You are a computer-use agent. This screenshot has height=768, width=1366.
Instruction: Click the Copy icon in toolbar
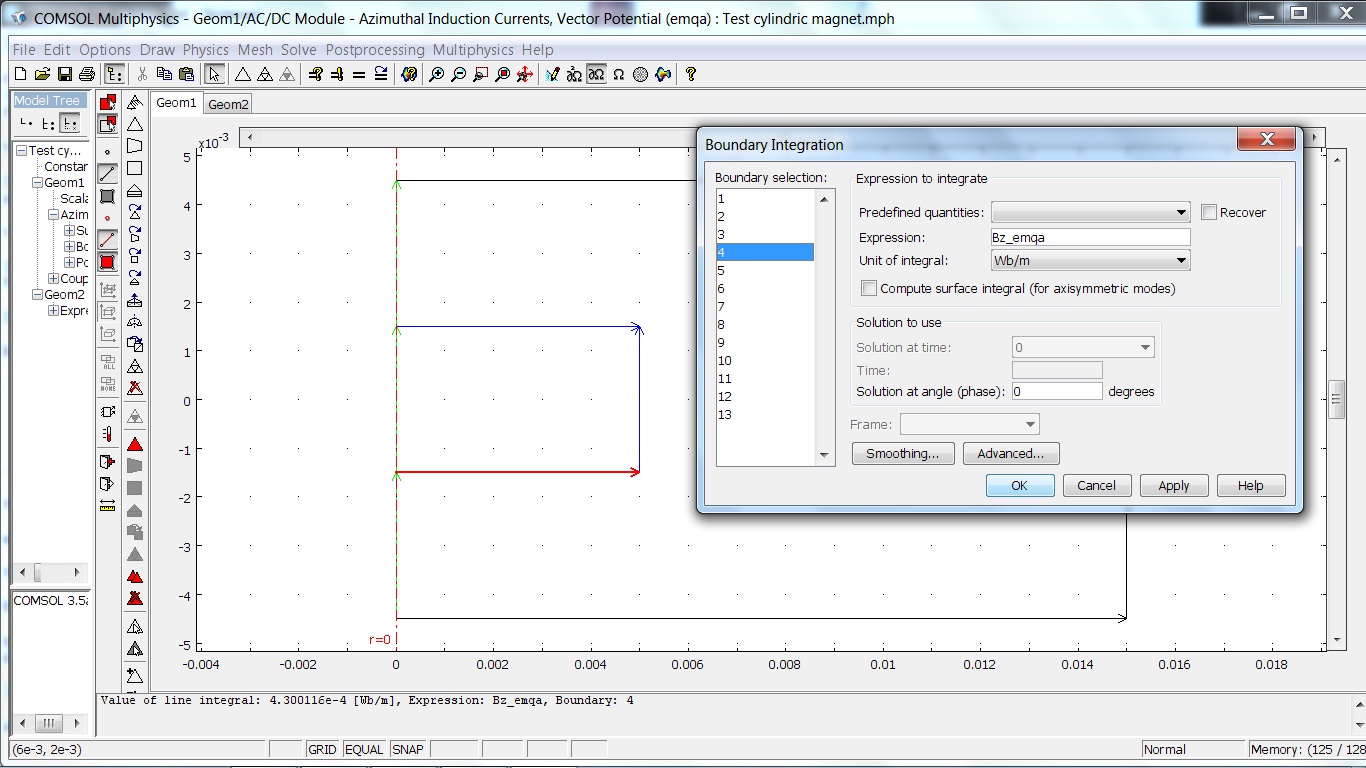point(164,74)
